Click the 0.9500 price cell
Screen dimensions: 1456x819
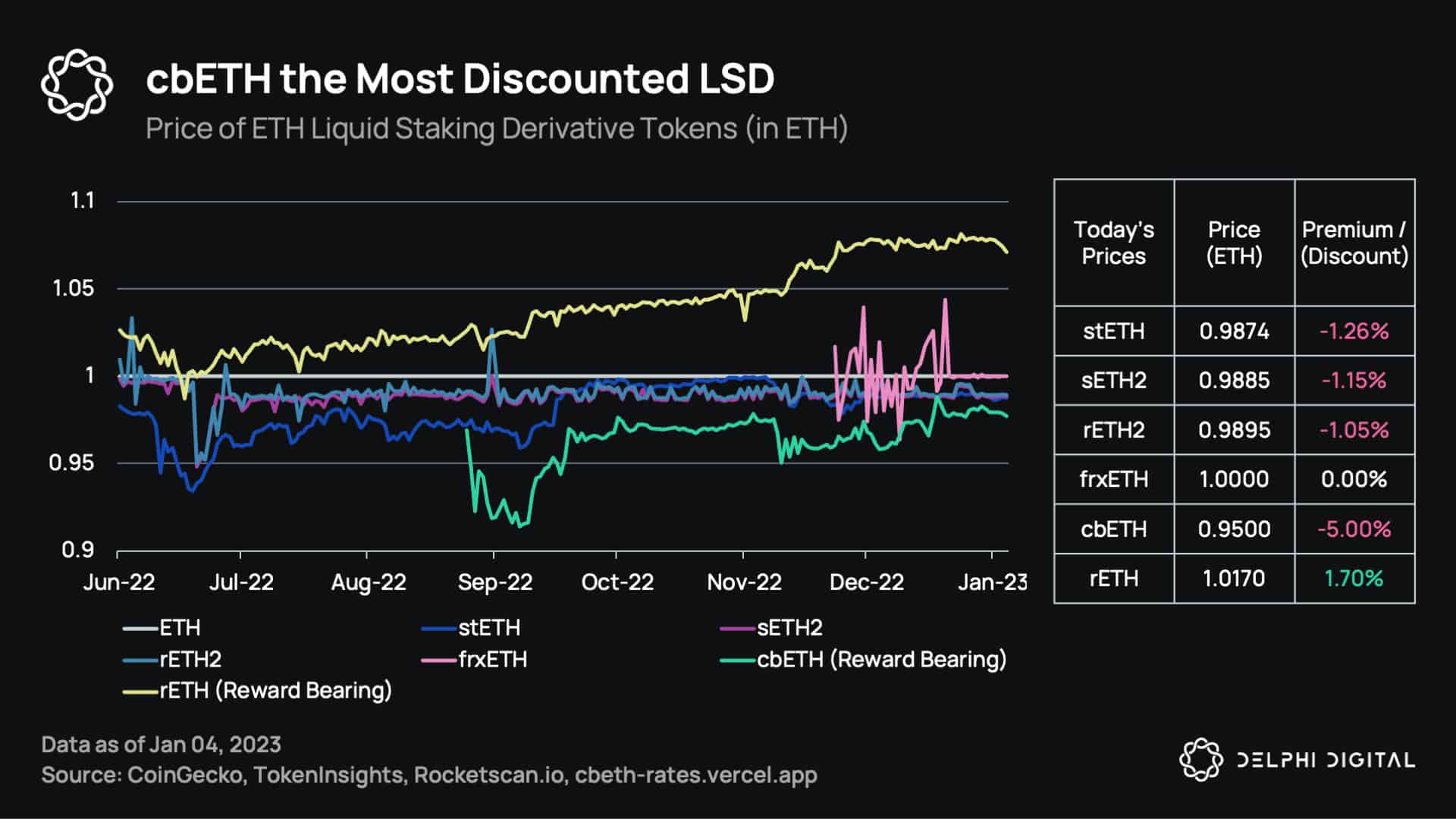click(x=1235, y=529)
